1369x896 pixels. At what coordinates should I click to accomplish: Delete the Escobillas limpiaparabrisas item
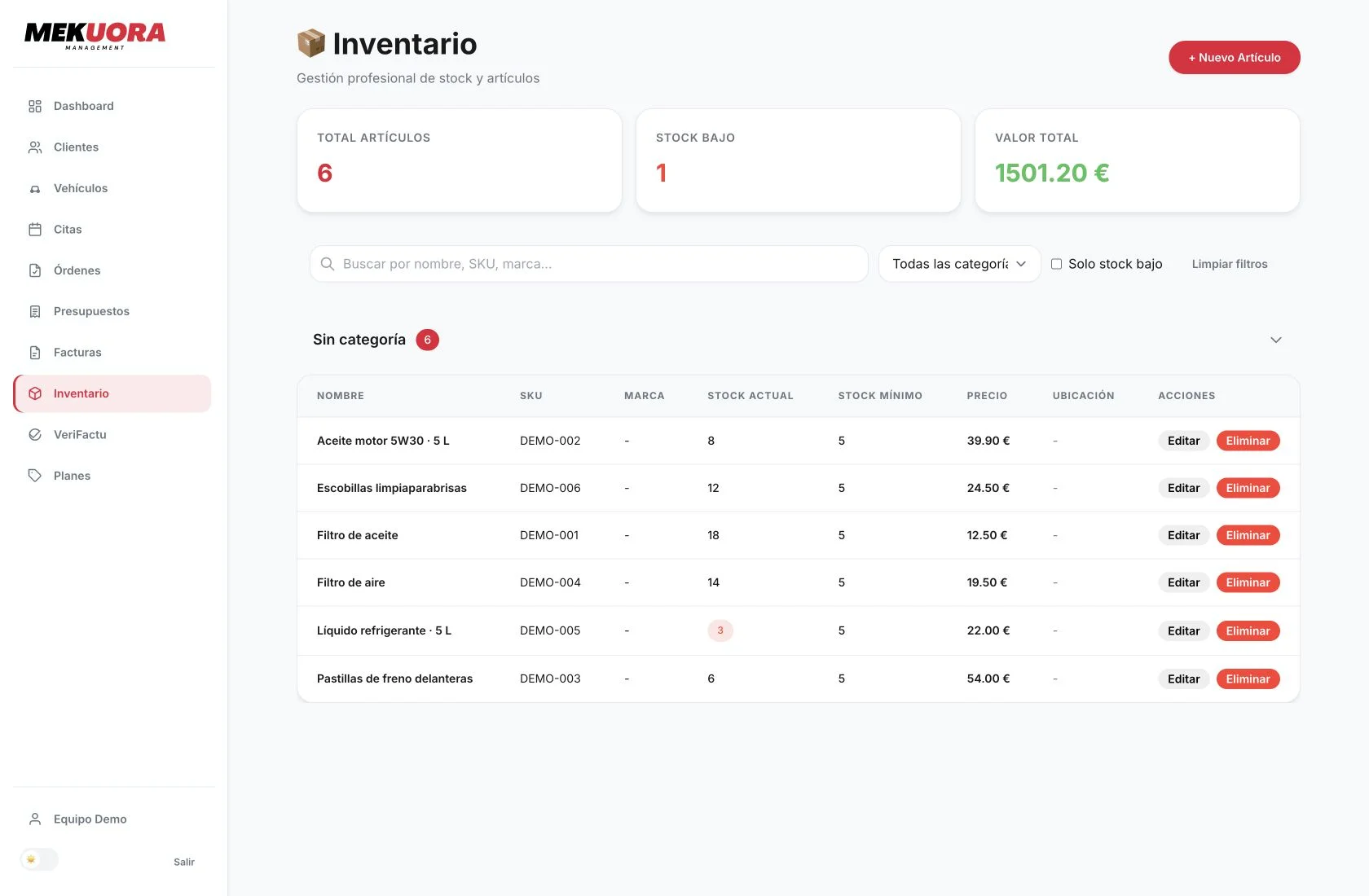click(x=1248, y=488)
